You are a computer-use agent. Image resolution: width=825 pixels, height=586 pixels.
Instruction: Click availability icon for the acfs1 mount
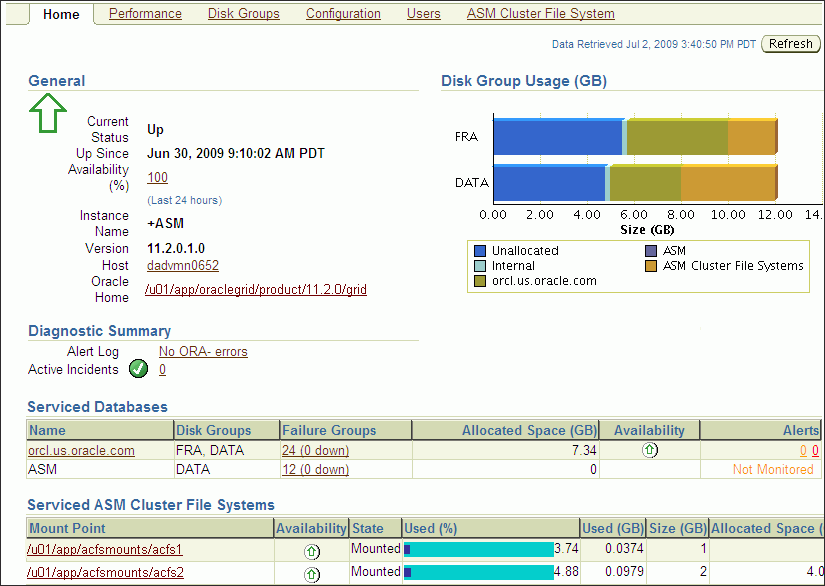311,550
